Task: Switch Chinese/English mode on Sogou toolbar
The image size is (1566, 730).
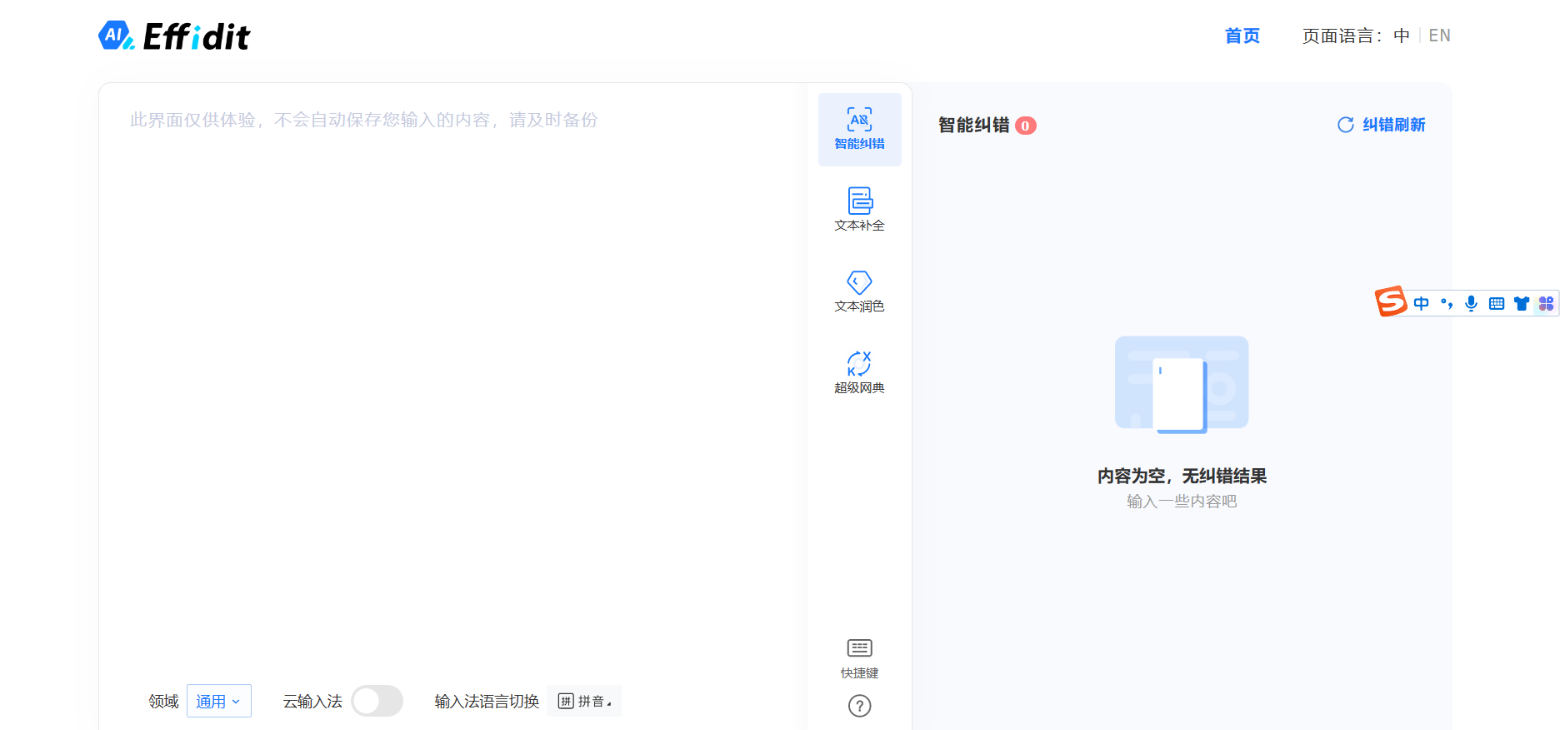Action: pos(1421,302)
